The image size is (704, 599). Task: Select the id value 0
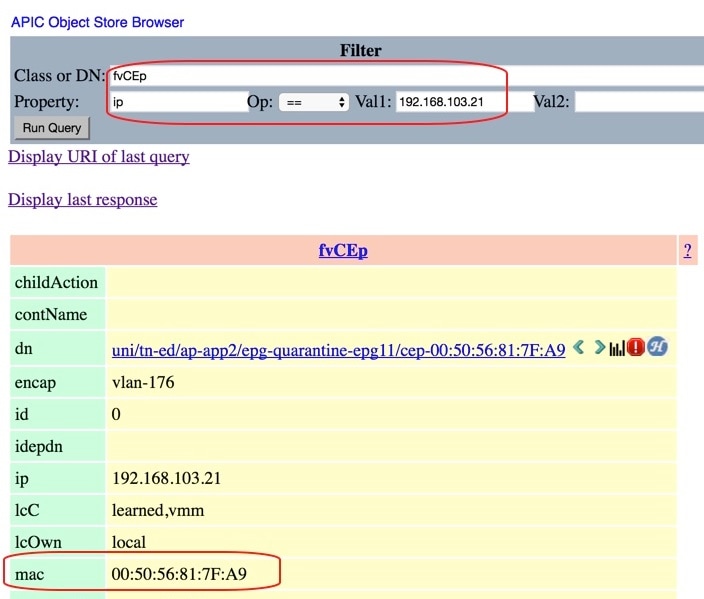(116, 414)
